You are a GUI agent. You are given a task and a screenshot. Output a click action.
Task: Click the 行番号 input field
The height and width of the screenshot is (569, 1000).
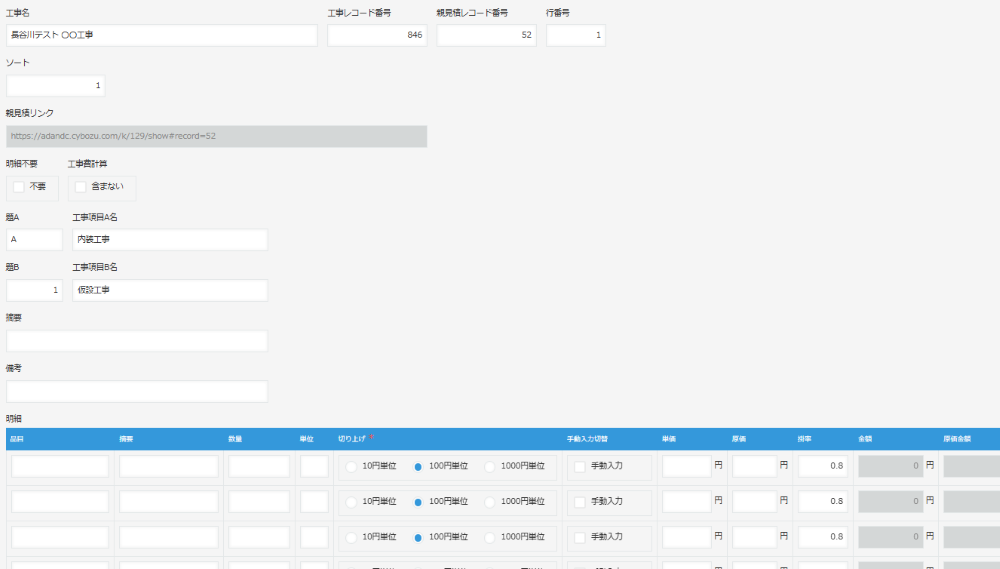tap(575, 35)
